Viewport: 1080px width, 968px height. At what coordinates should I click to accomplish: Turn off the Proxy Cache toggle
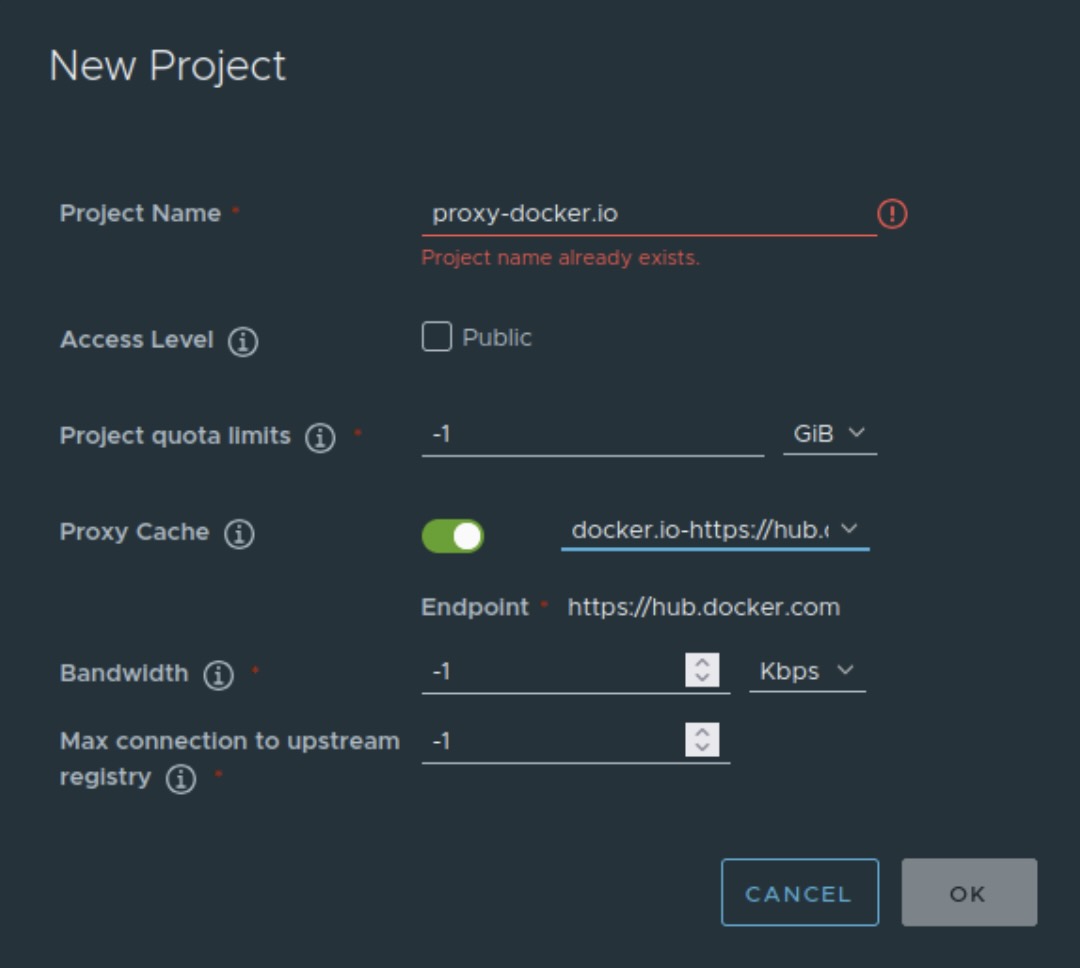[452, 536]
